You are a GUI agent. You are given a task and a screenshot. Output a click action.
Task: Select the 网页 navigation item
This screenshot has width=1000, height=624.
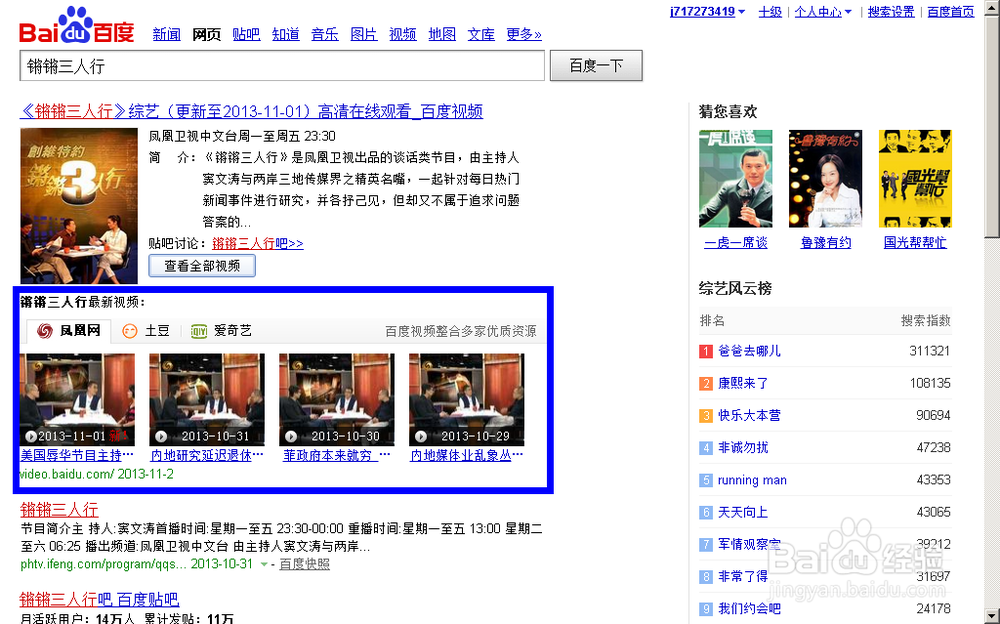[x=207, y=34]
